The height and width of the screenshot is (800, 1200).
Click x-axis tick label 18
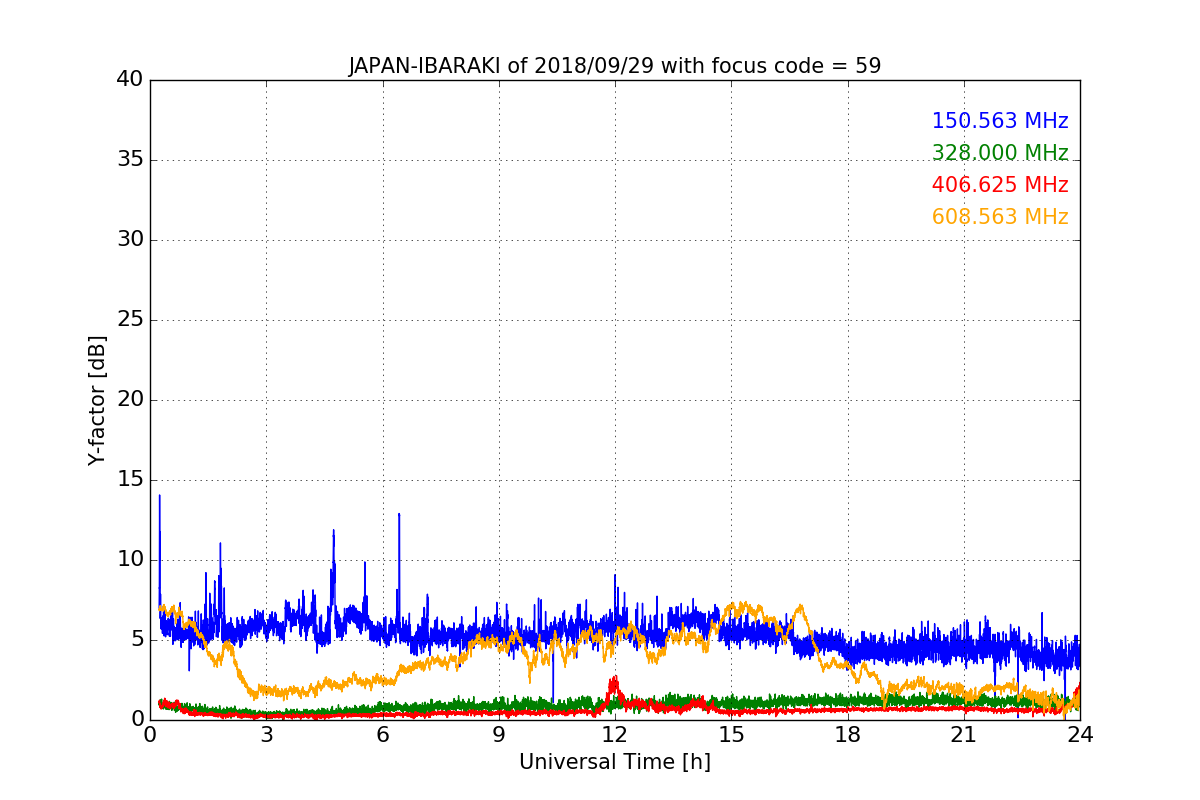(848, 735)
